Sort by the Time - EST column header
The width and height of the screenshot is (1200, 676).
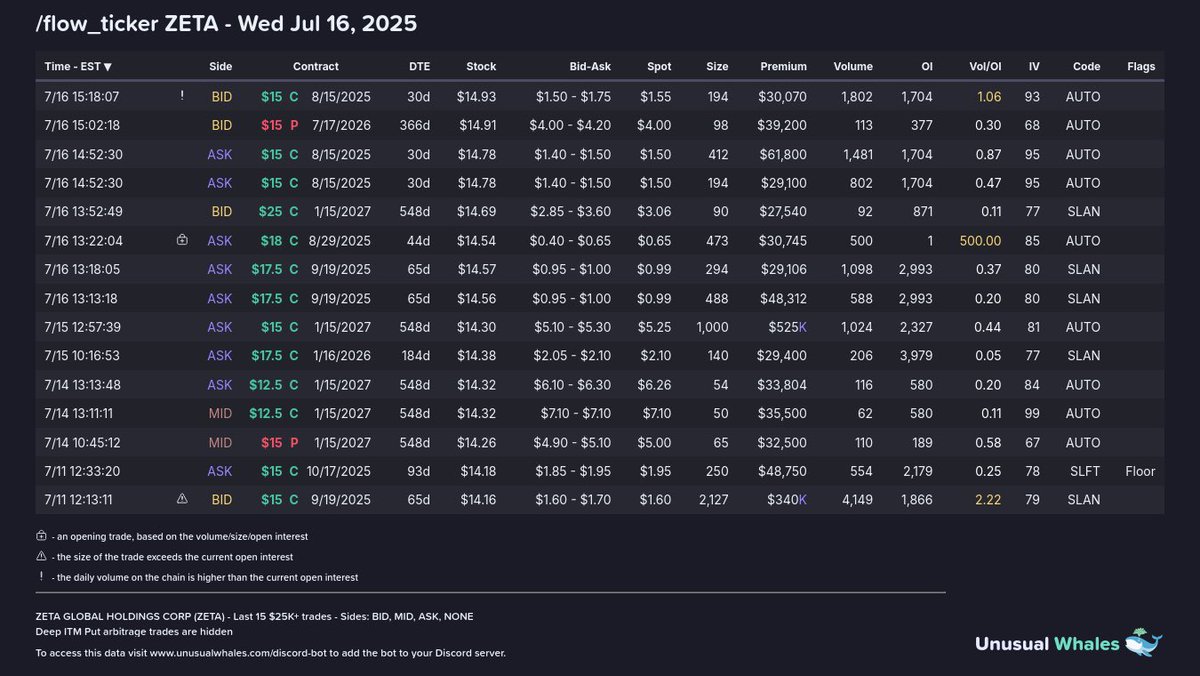click(78, 67)
